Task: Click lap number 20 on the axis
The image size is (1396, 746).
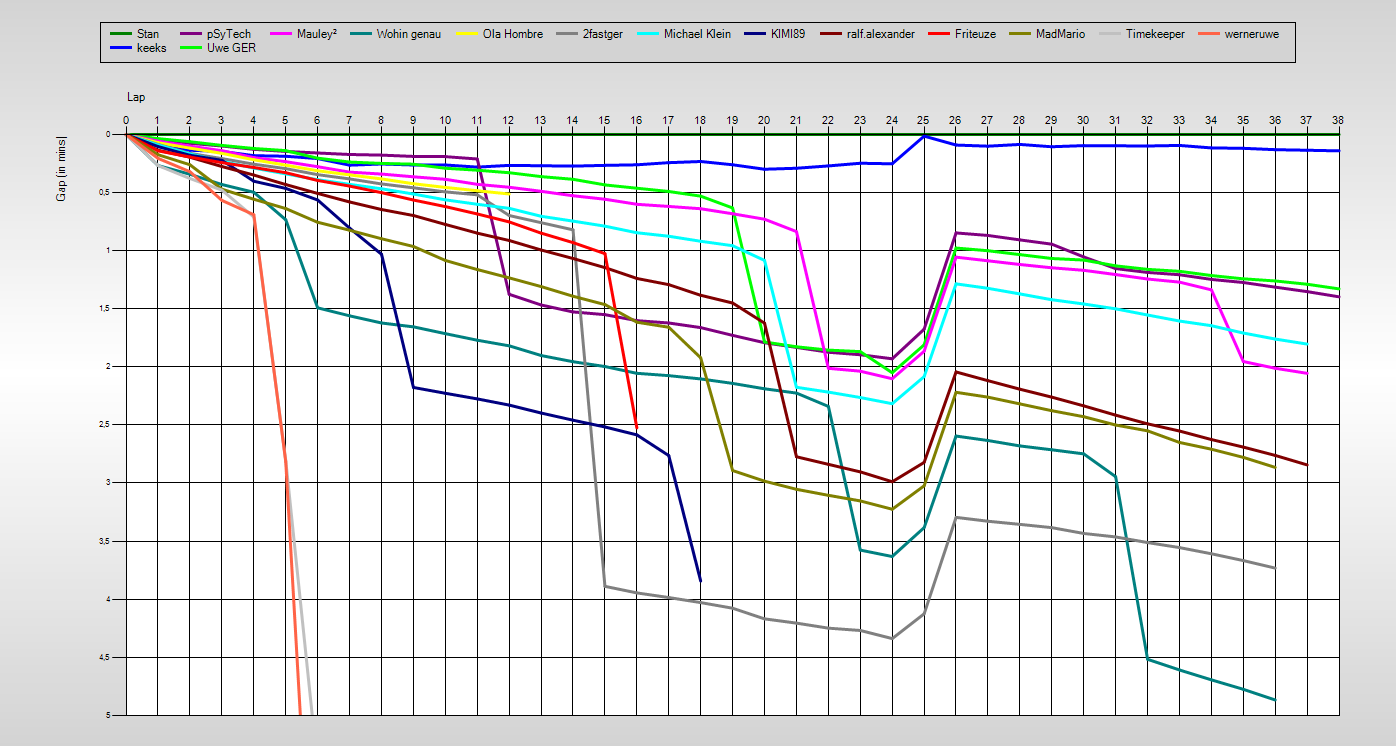Action: 764,121
